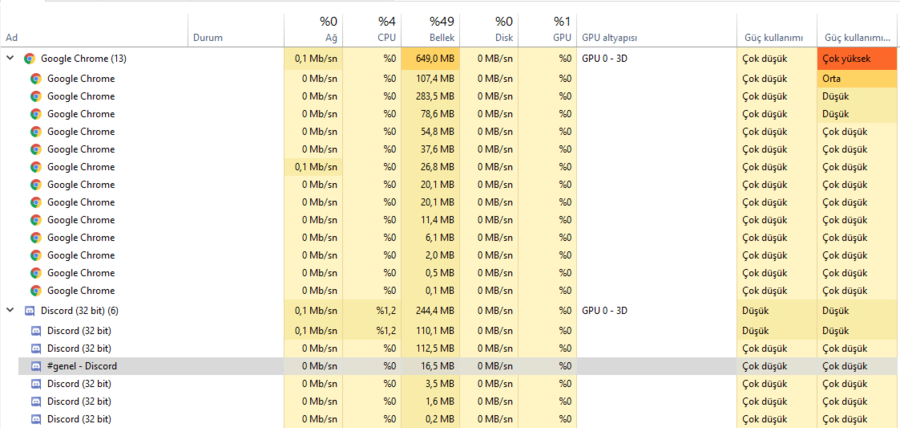Sort processes by the Disk column

click(x=488, y=30)
